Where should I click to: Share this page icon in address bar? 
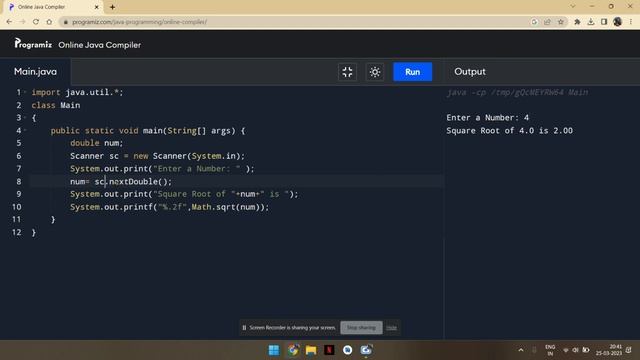547,22
